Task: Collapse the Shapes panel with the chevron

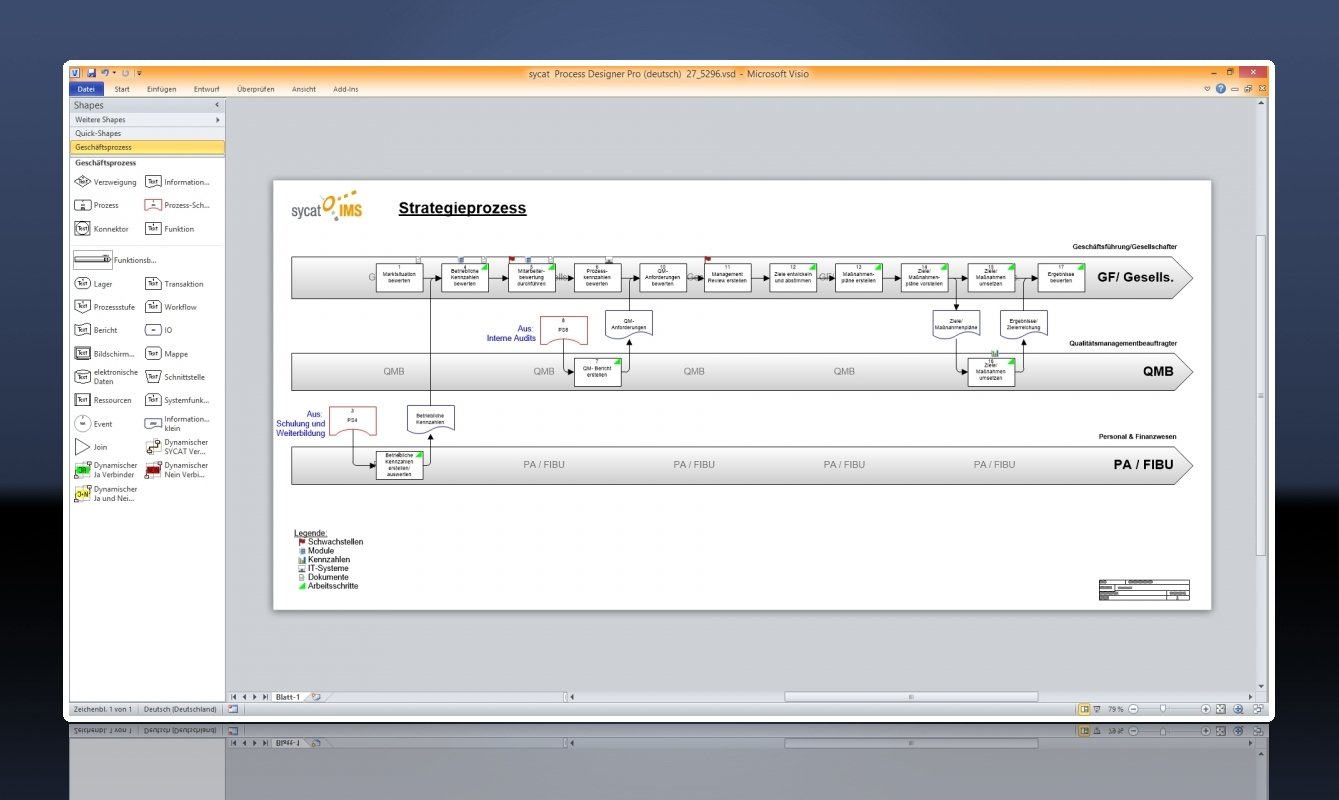Action: pyautogui.click(x=217, y=105)
